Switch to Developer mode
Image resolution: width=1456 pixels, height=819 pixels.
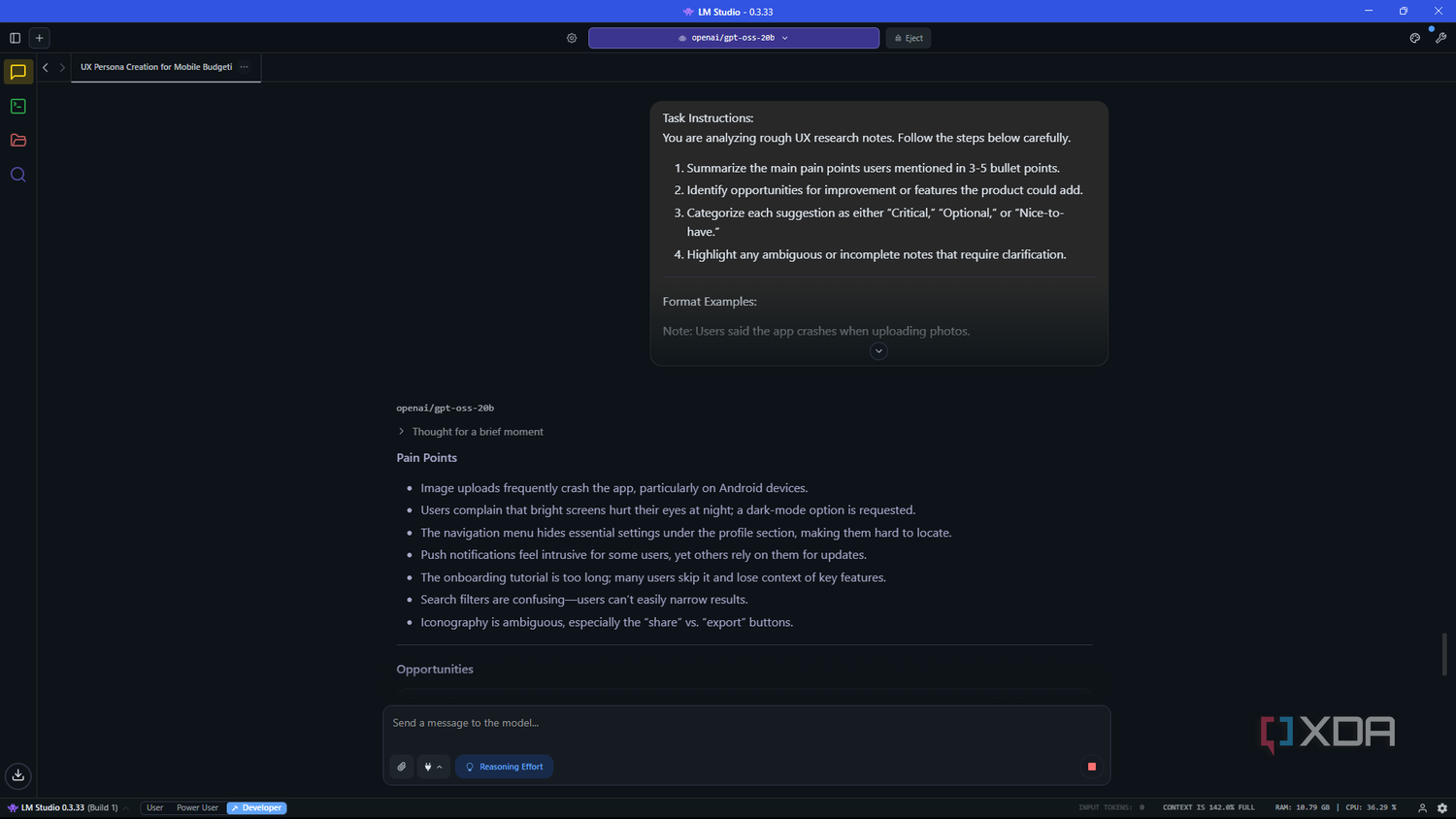[256, 808]
